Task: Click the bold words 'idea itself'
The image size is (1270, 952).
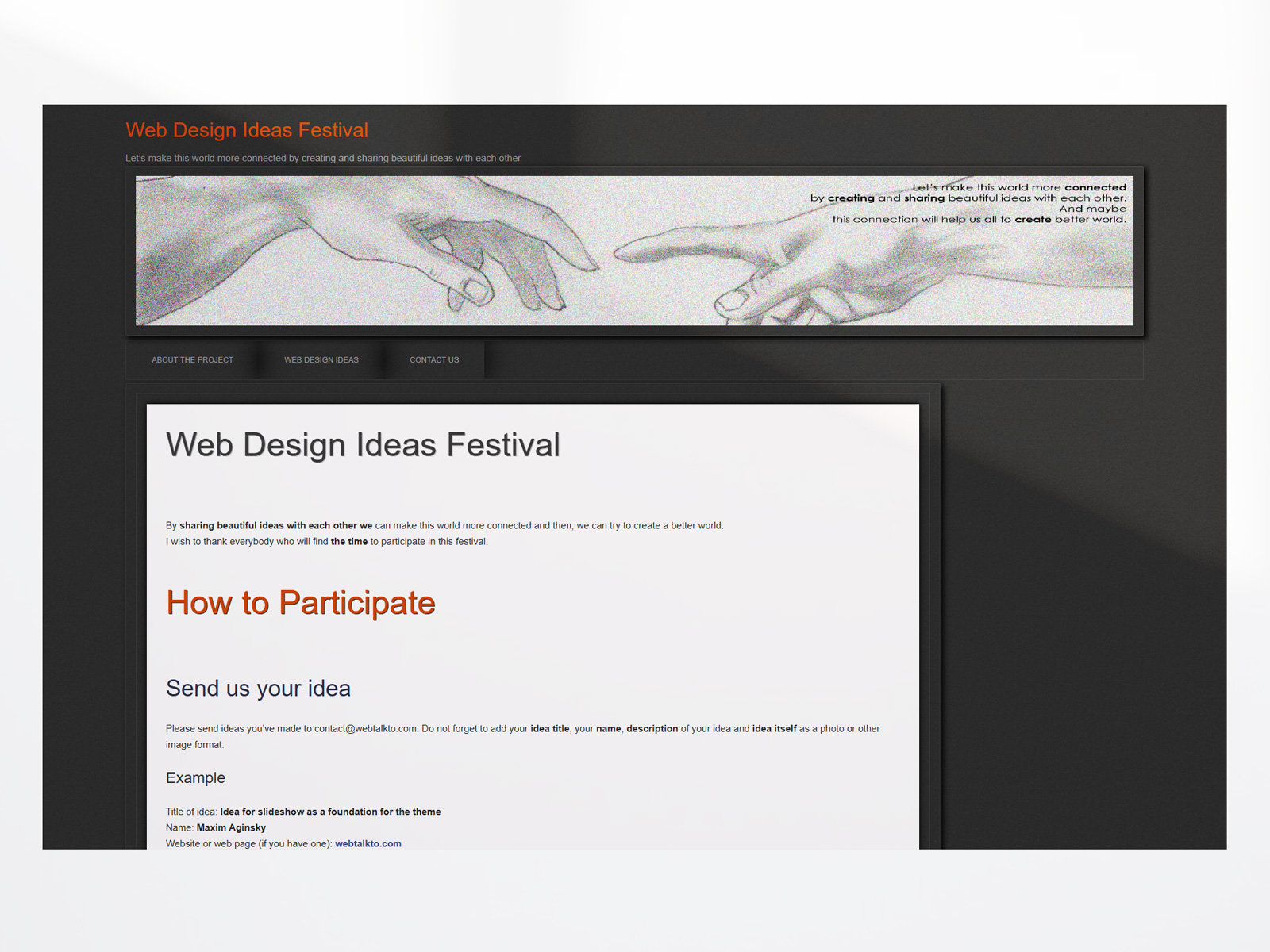Action: (774, 728)
